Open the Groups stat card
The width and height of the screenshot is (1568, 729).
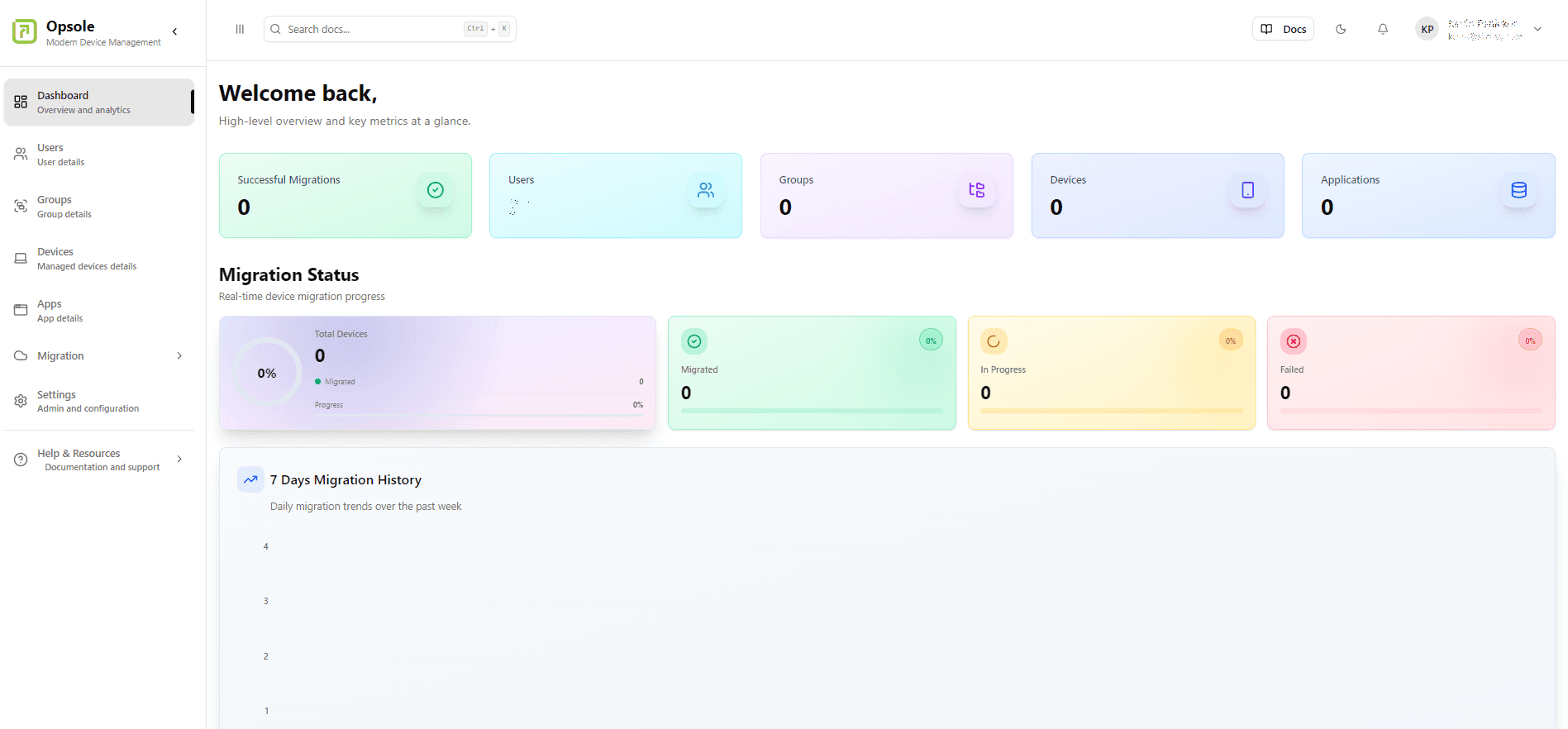coord(887,196)
